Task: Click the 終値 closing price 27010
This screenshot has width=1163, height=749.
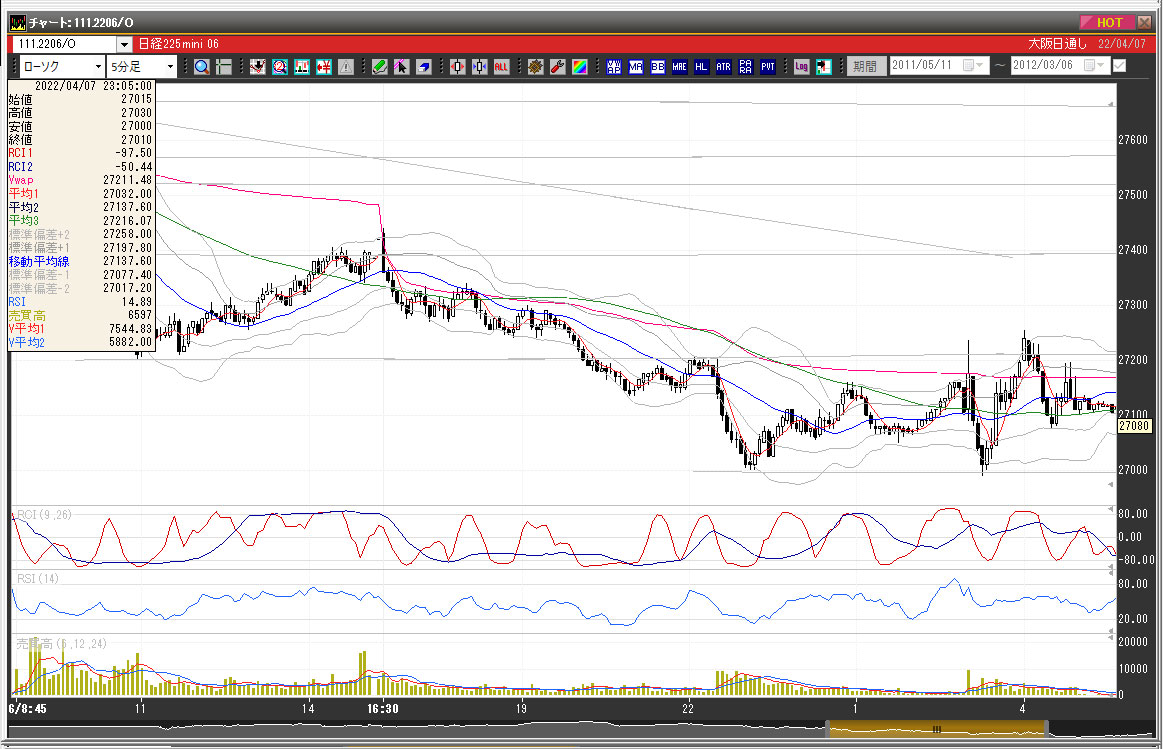Action: [x=136, y=139]
